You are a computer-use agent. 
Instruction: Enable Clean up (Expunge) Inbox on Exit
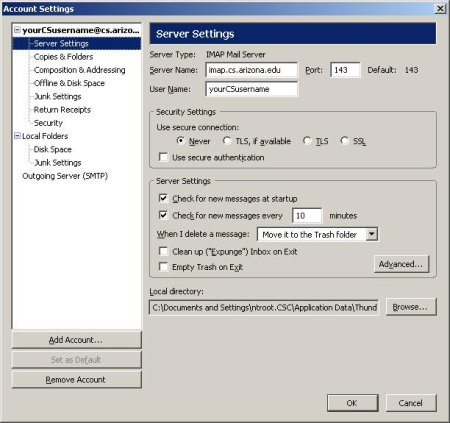(163, 251)
